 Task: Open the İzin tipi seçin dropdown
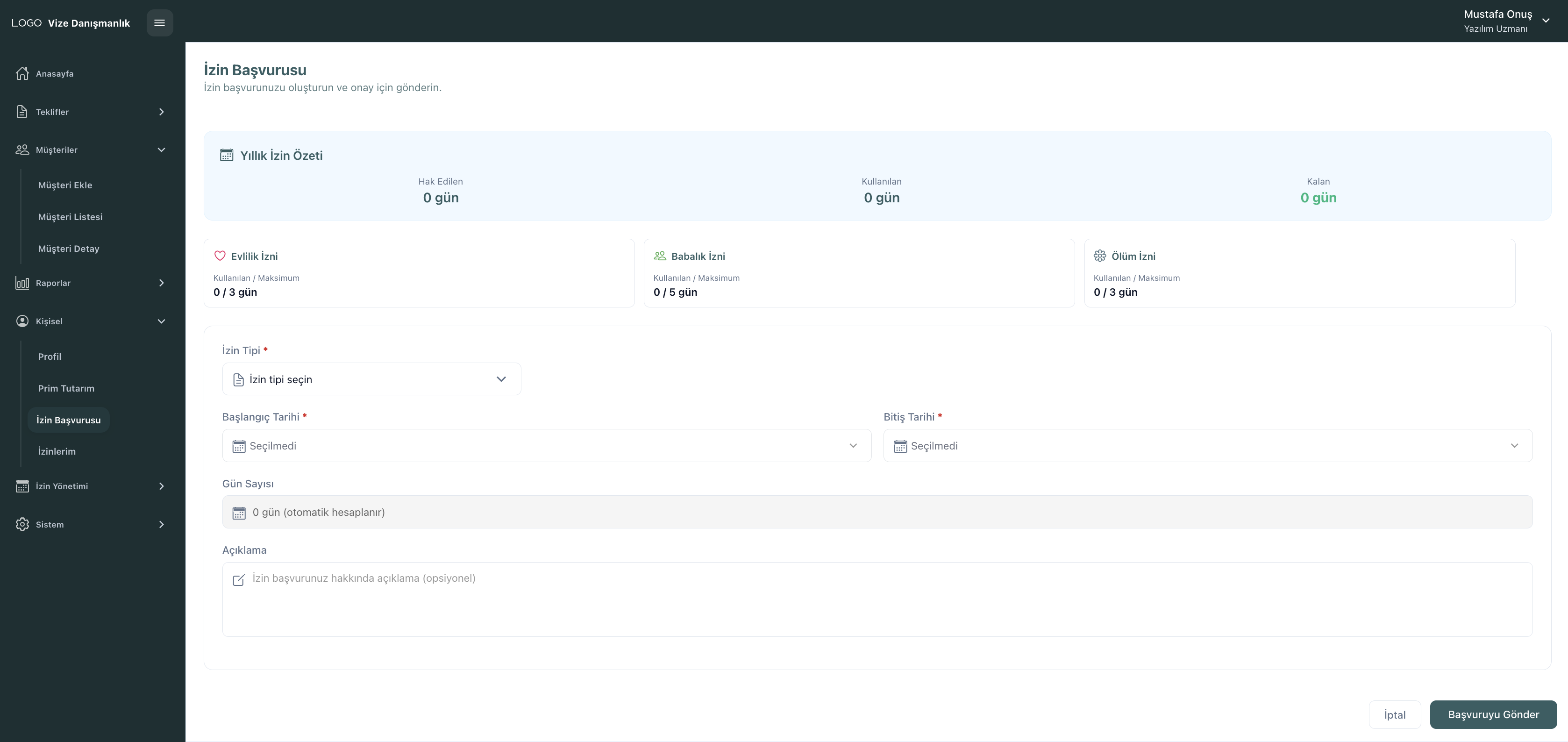coord(371,379)
